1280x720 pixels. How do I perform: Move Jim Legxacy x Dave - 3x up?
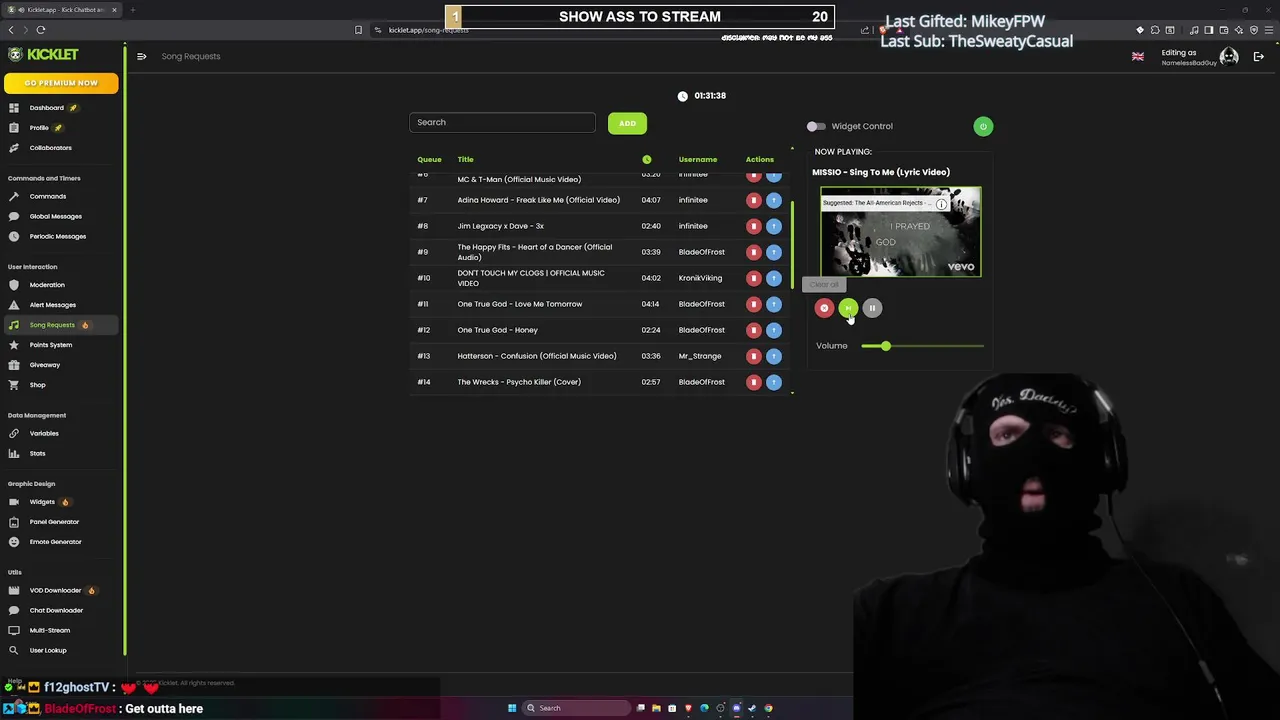[x=774, y=226]
